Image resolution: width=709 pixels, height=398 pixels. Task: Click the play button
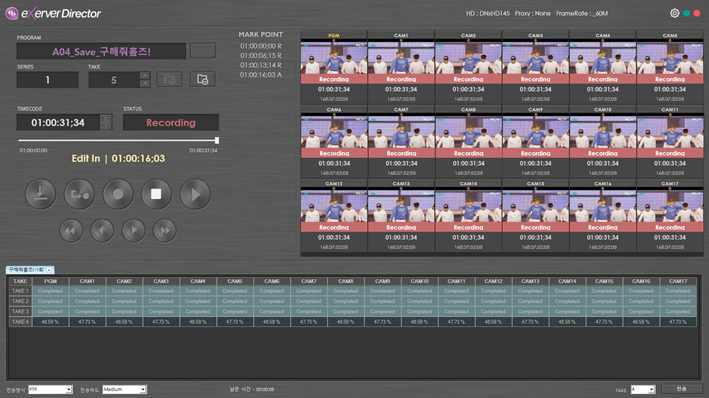195,194
